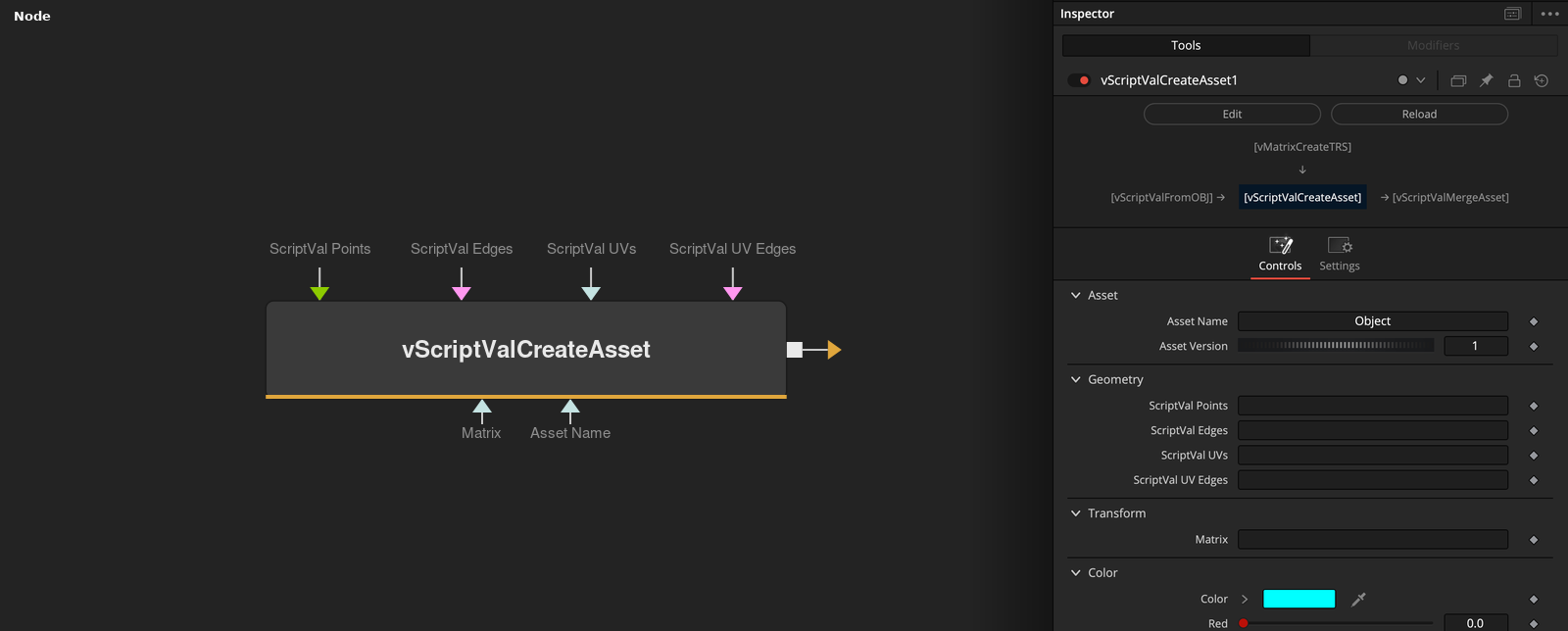Click the ScriptVal UV Edges label above node
This screenshot has height=631, width=1568.
click(733, 249)
